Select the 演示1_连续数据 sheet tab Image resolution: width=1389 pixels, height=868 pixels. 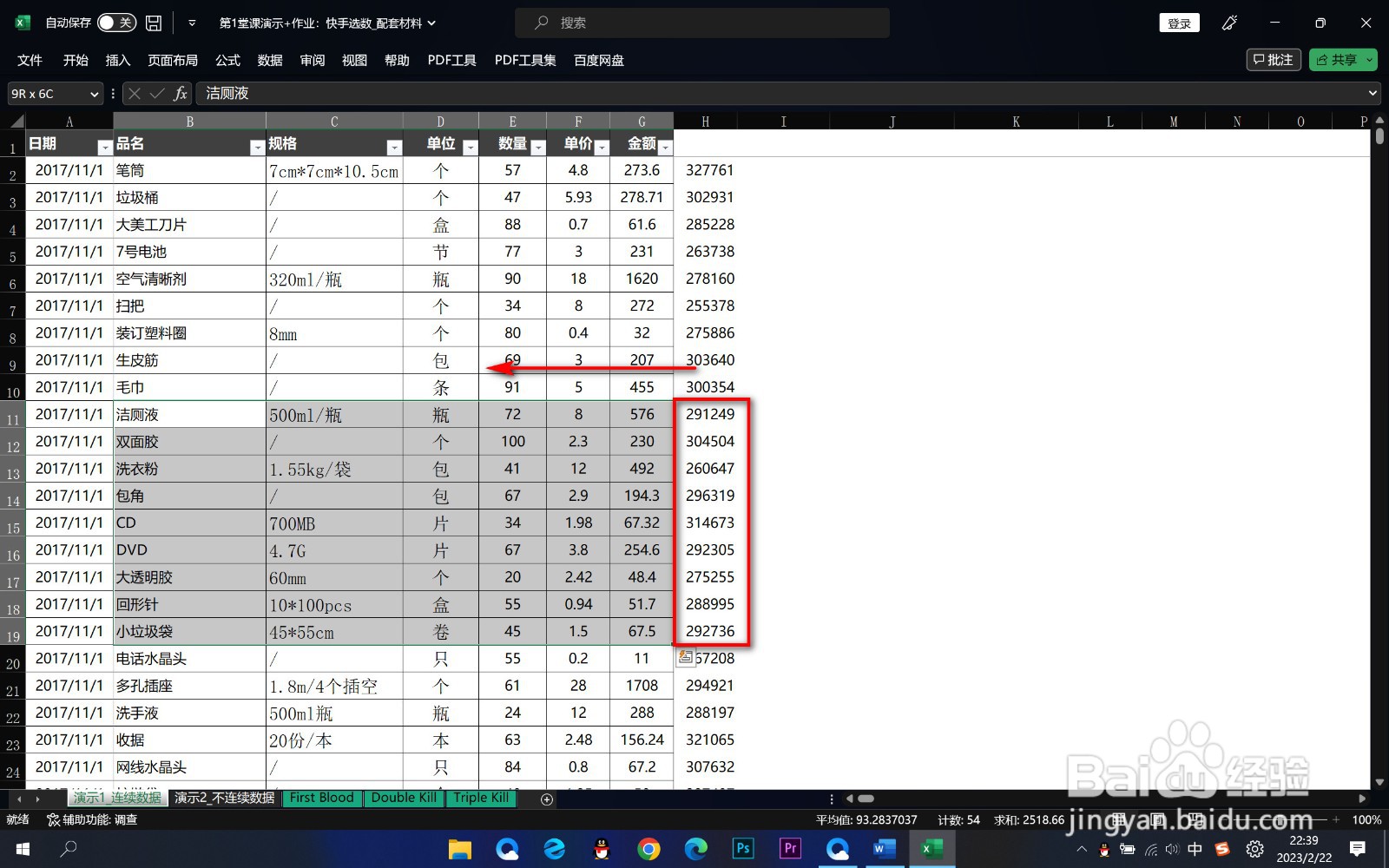pyautogui.click(x=116, y=798)
